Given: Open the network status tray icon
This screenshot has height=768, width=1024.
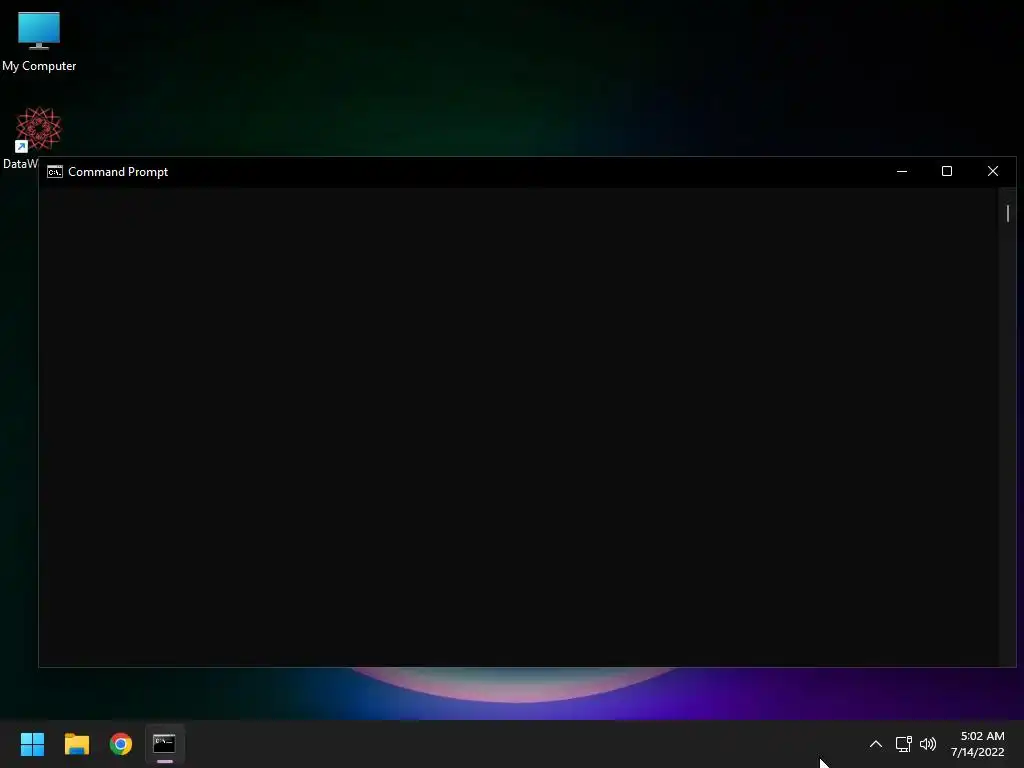Looking at the screenshot, I should (x=903, y=744).
